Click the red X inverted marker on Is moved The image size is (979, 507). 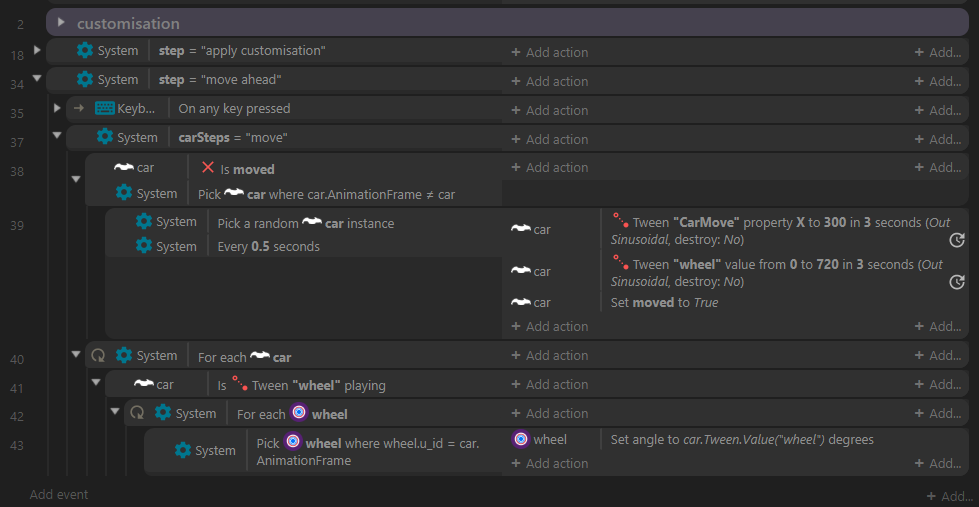(208, 168)
